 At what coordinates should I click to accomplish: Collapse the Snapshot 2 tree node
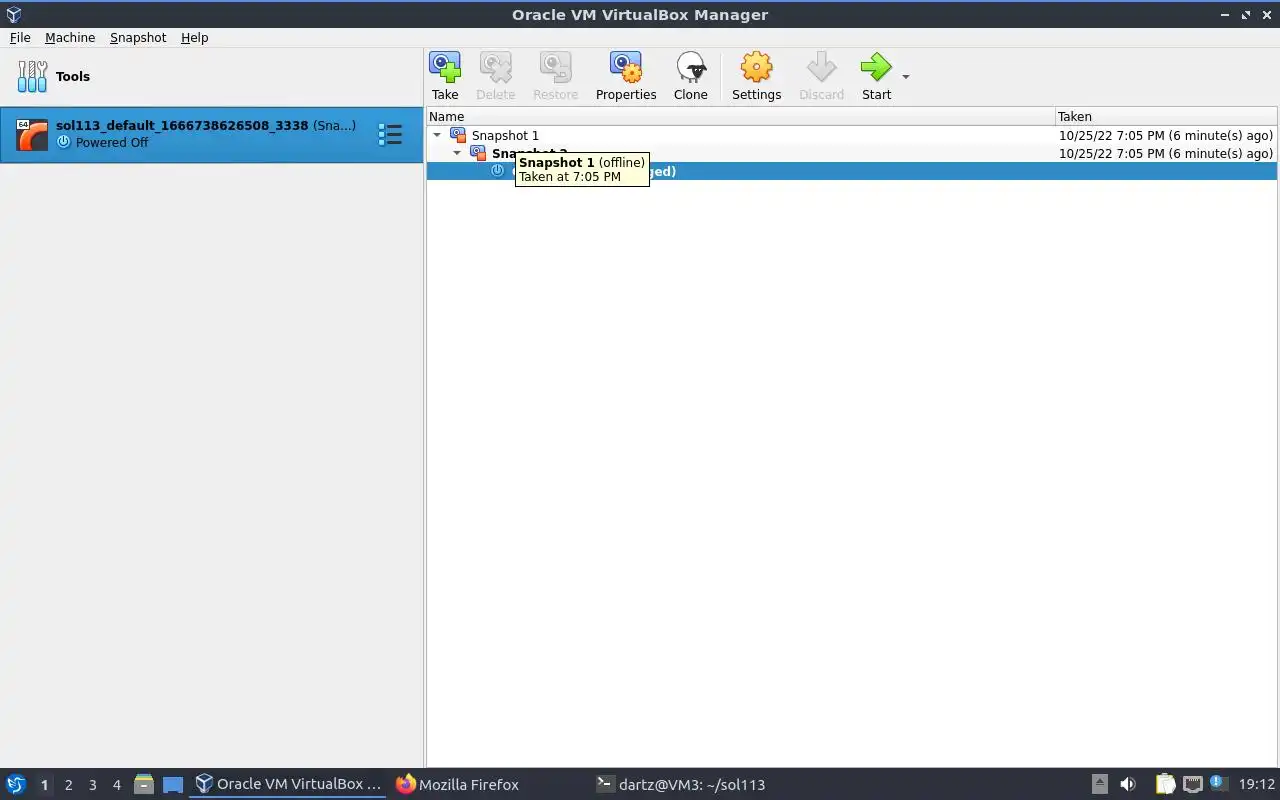pos(457,153)
